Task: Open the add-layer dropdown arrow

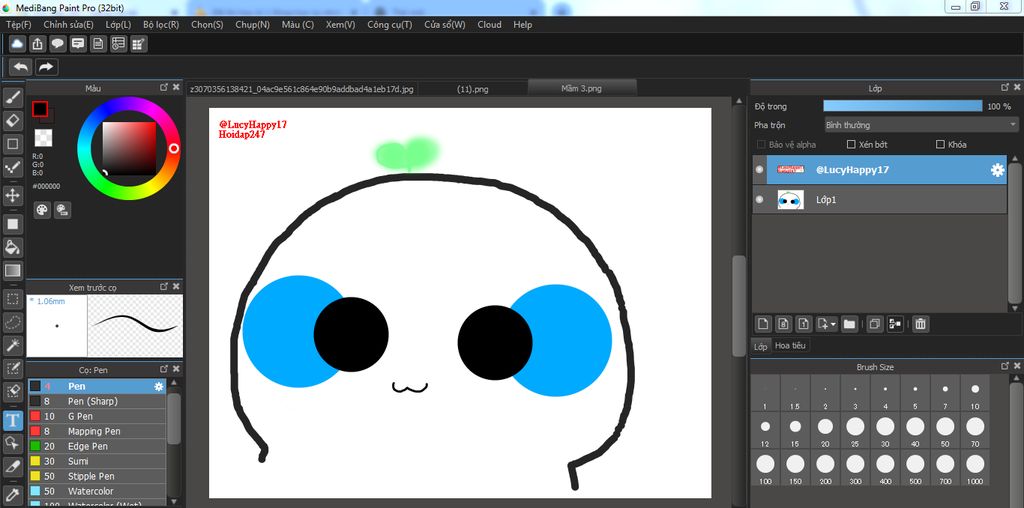Action: pyautogui.click(x=833, y=324)
